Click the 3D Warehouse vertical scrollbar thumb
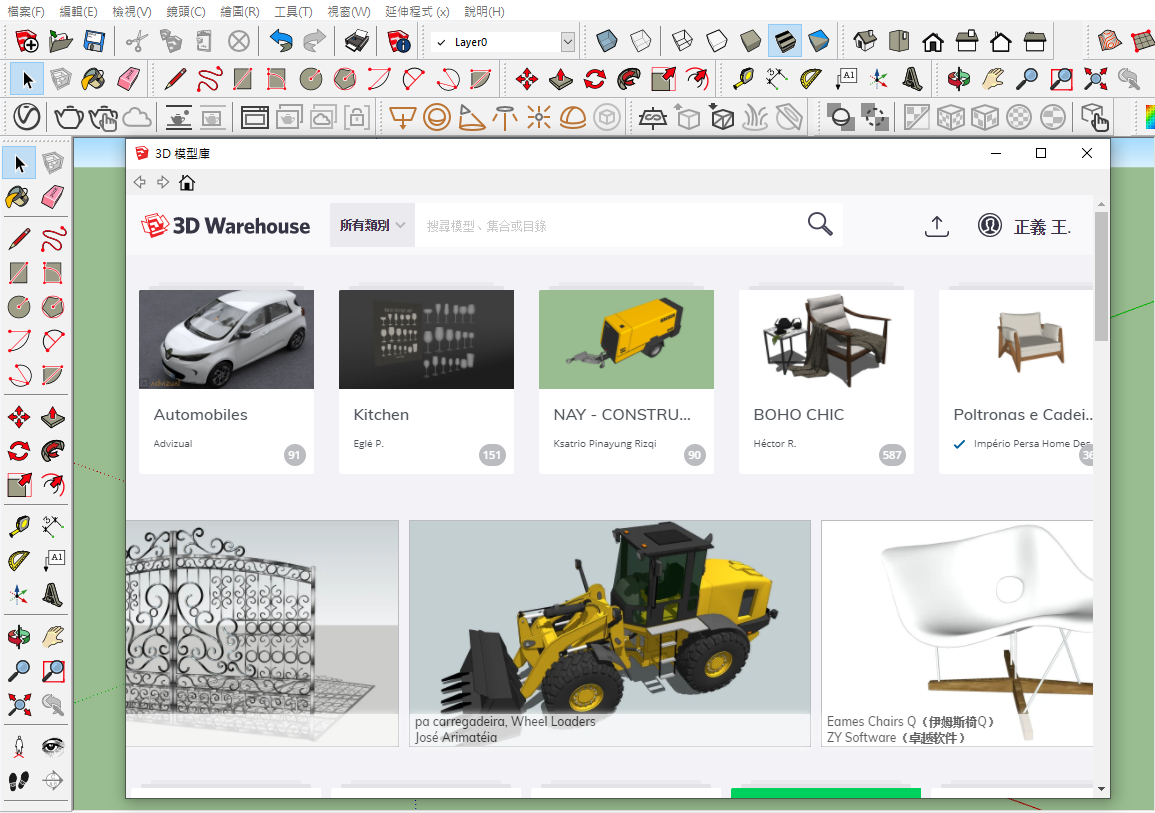The image size is (1155, 813). click(x=1100, y=276)
